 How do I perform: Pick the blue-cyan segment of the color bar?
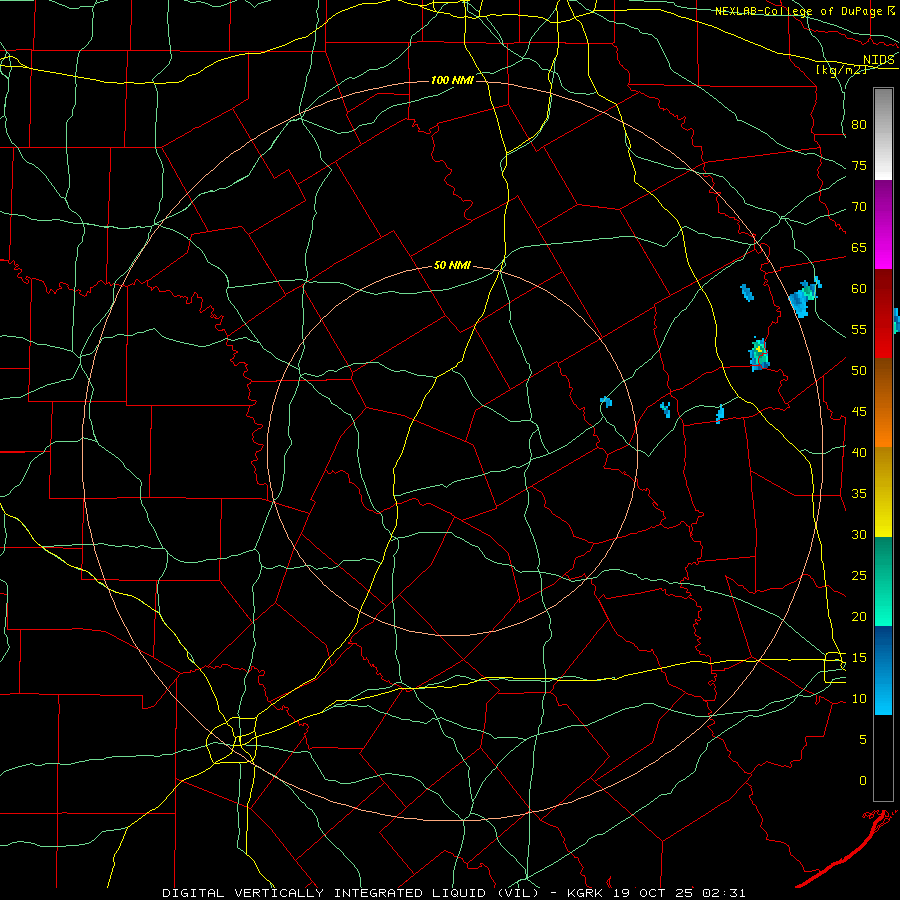883,670
